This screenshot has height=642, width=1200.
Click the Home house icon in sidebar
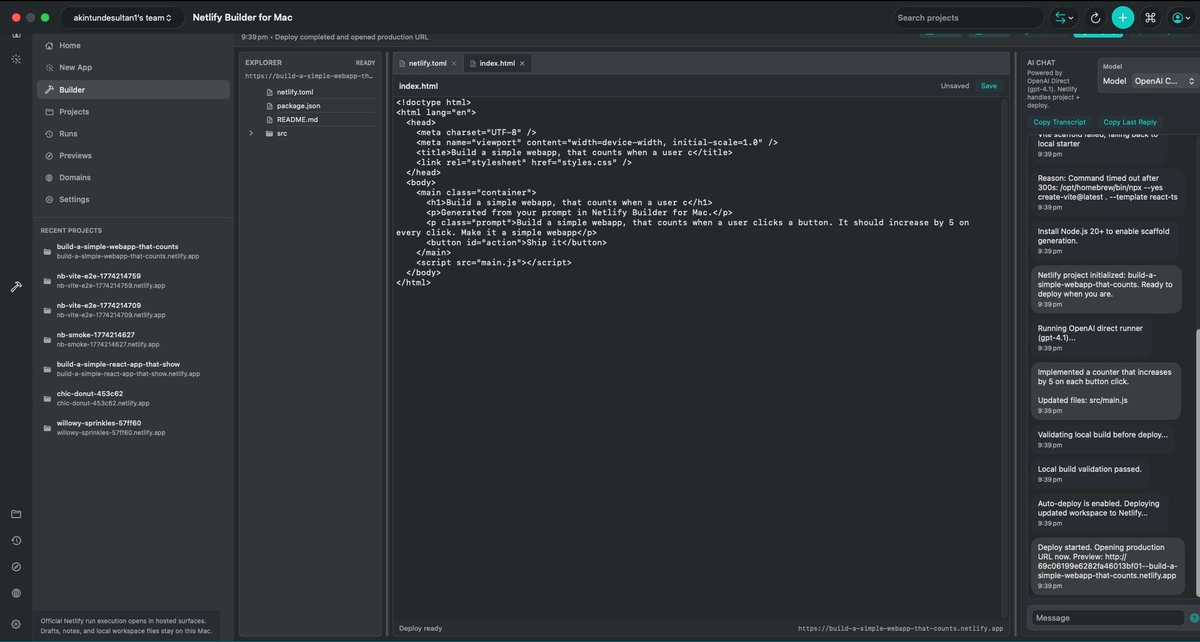click(49, 45)
